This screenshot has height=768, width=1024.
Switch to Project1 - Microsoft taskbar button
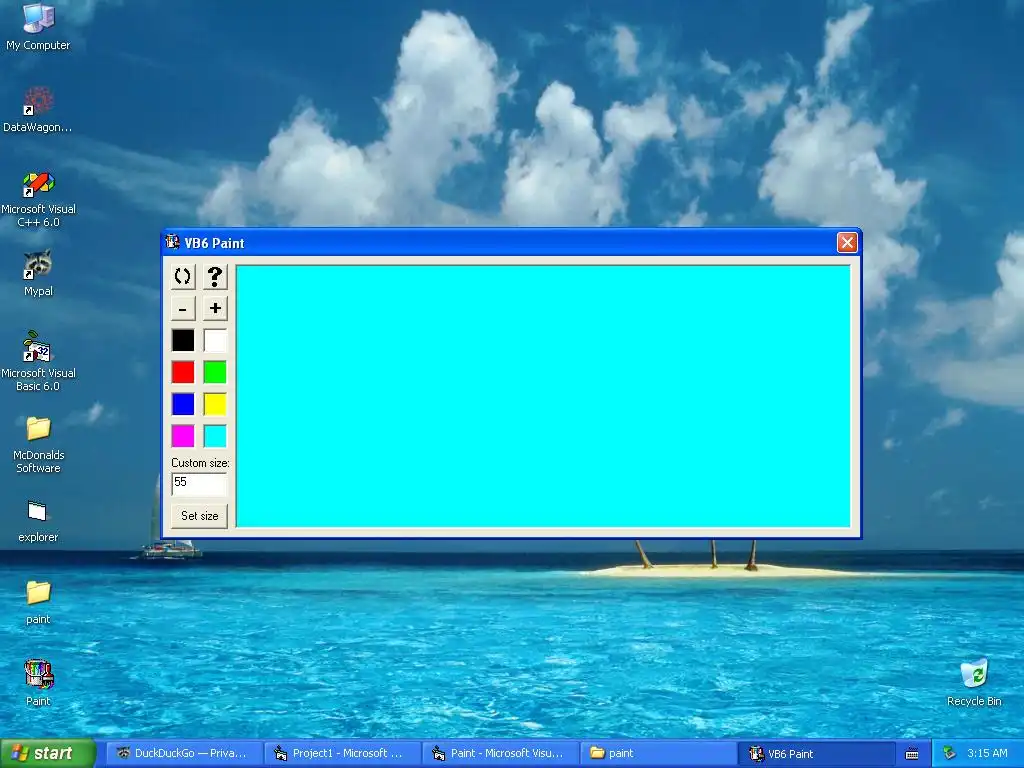(x=342, y=753)
